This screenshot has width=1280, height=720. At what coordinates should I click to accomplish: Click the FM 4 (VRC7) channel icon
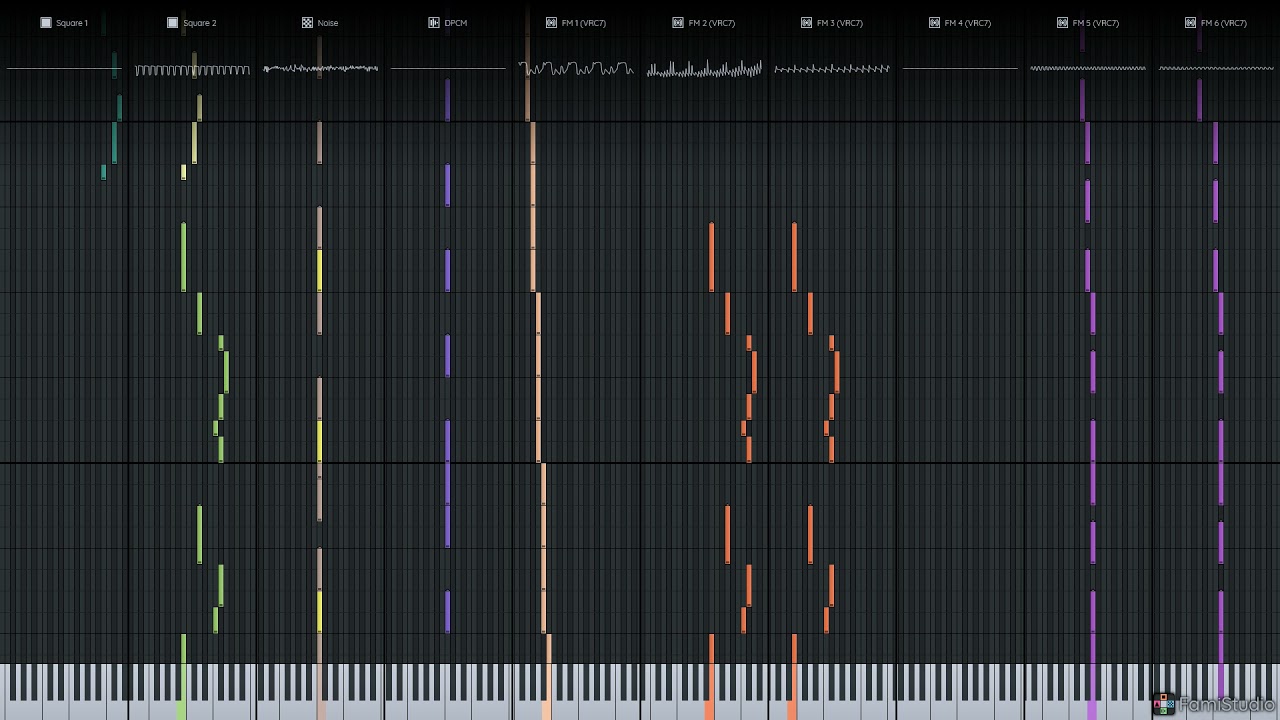coord(934,23)
